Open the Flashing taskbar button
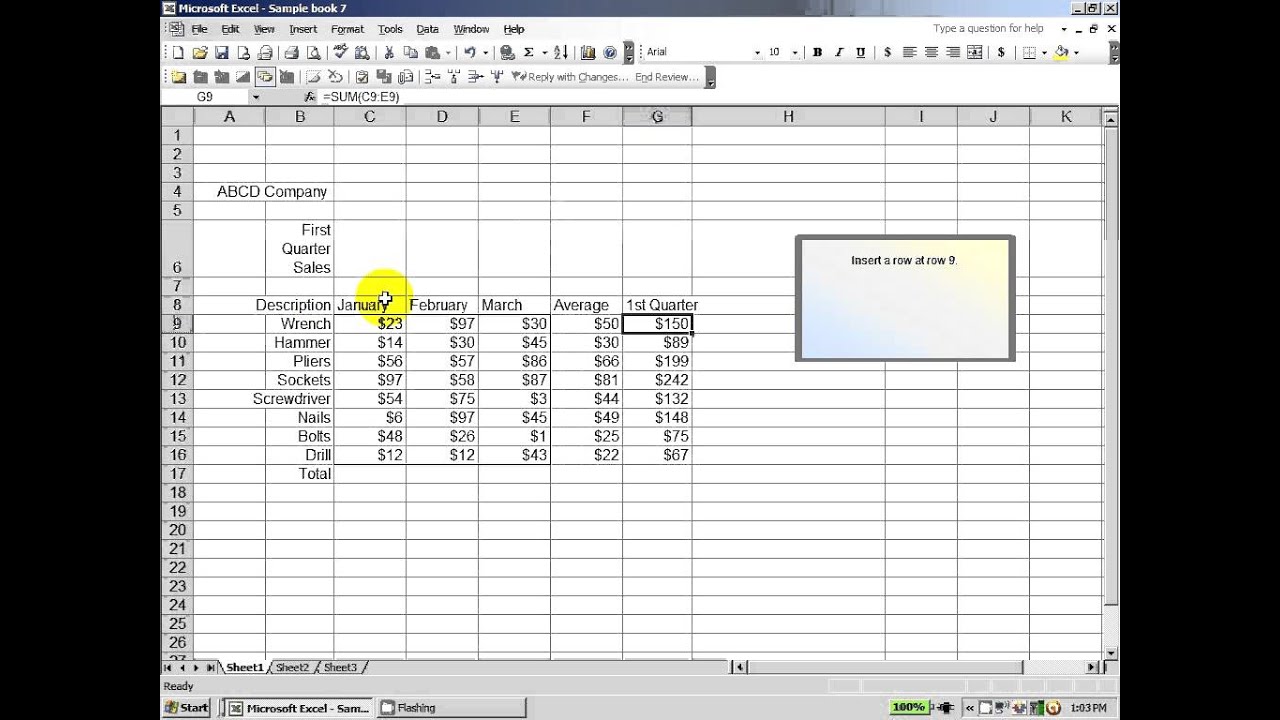This screenshot has height=720, width=1280. (452, 707)
